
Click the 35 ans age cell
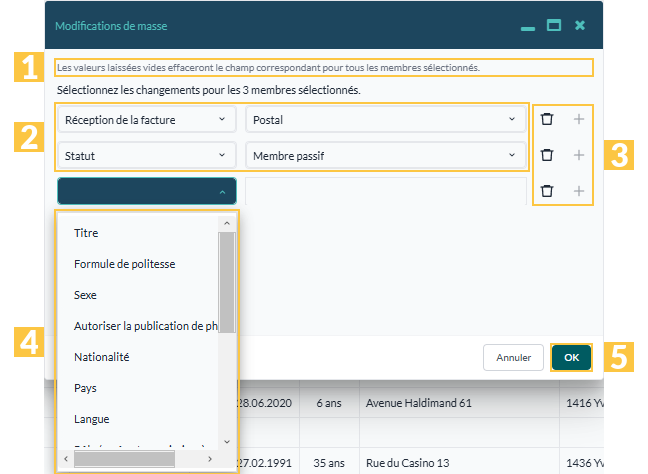click(x=329, y=463)
